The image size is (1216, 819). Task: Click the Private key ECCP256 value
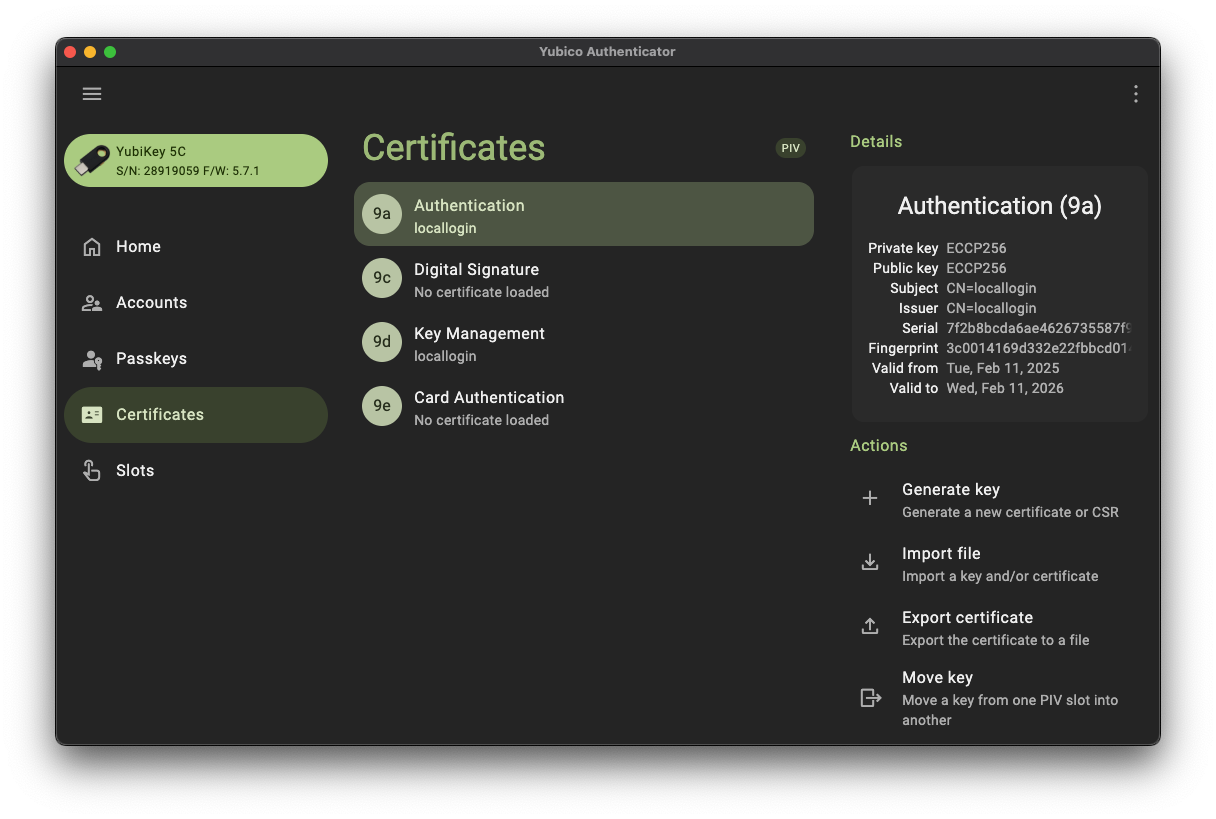(x=976, y=248)
